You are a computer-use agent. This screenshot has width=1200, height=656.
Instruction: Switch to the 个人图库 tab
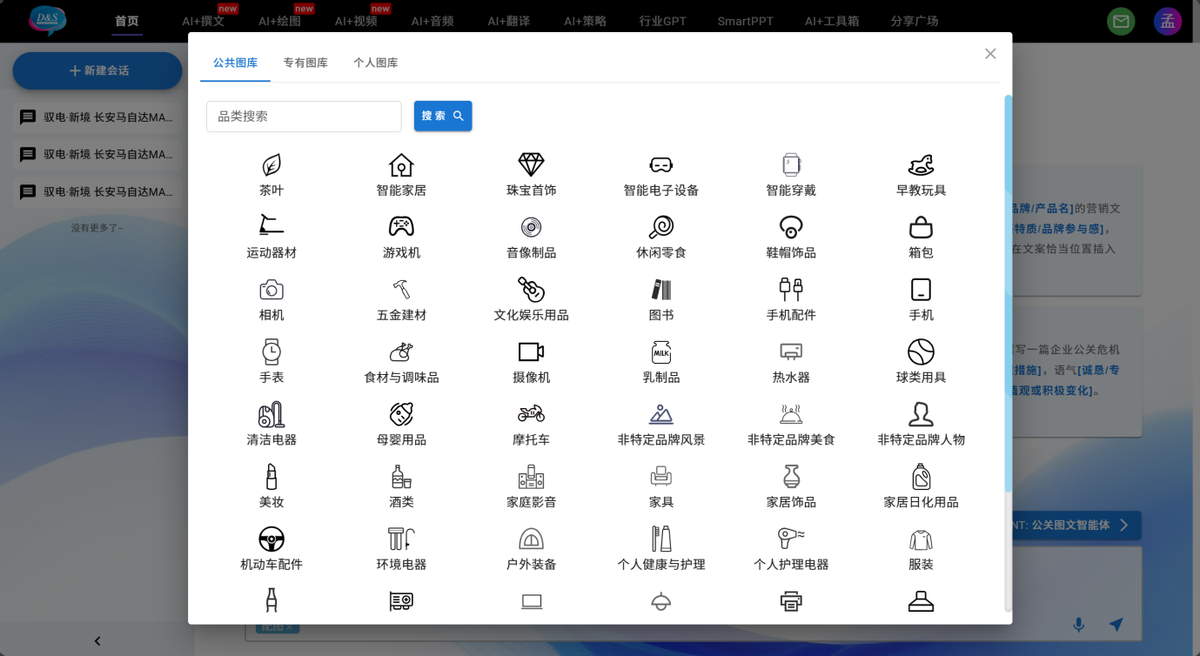click(x=375, y=63)
